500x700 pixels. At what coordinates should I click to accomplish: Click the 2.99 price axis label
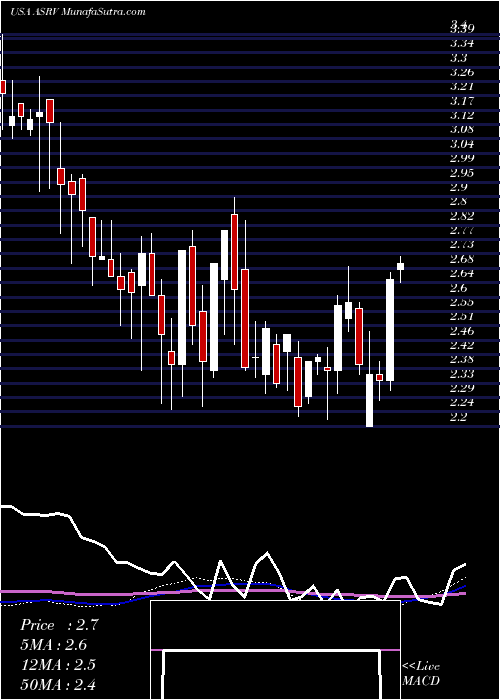462,158
